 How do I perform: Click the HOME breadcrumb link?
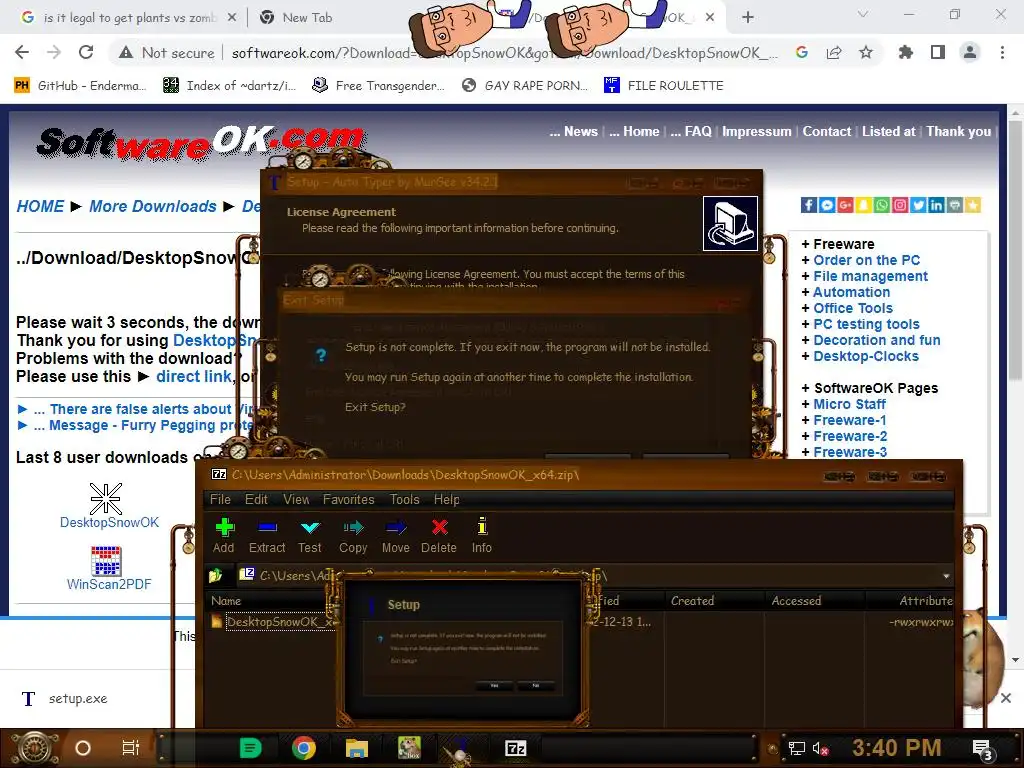pos(40,206)
